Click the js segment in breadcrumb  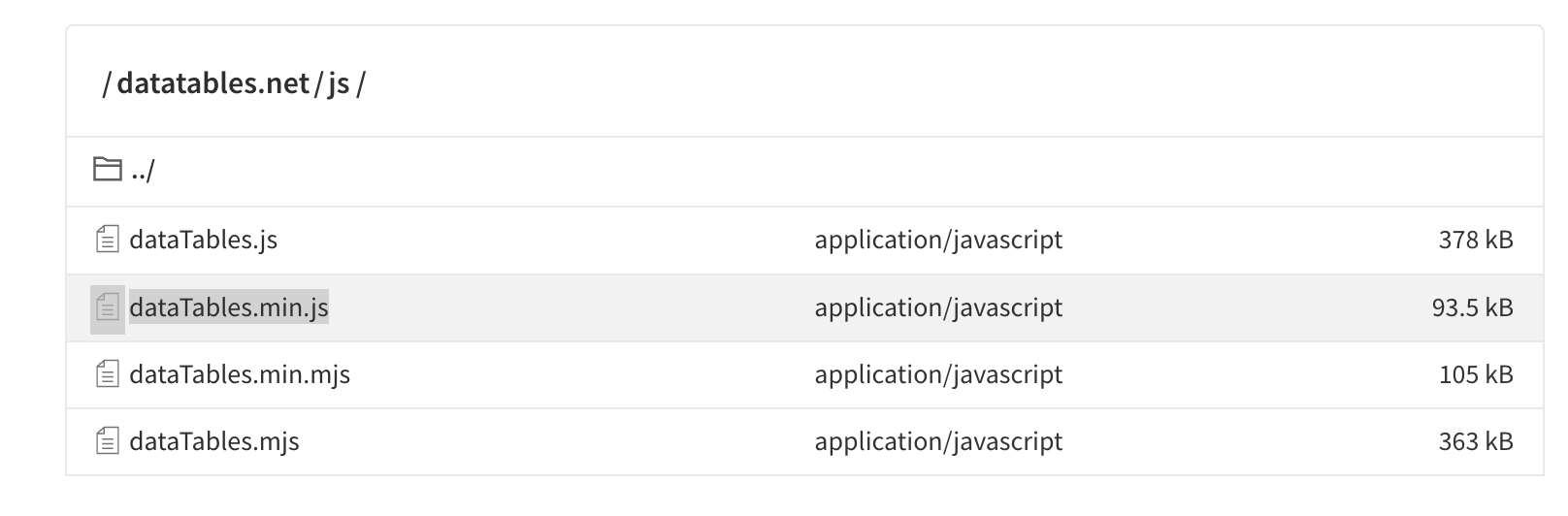(339, 83)
